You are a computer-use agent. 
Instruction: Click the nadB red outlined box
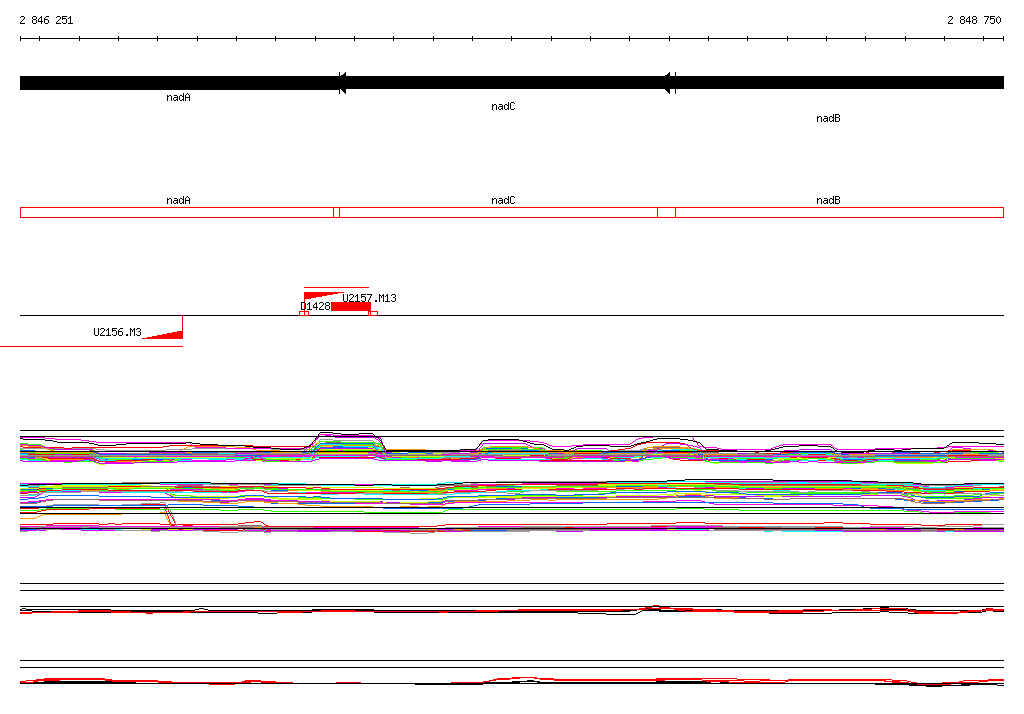pos(839,212)
